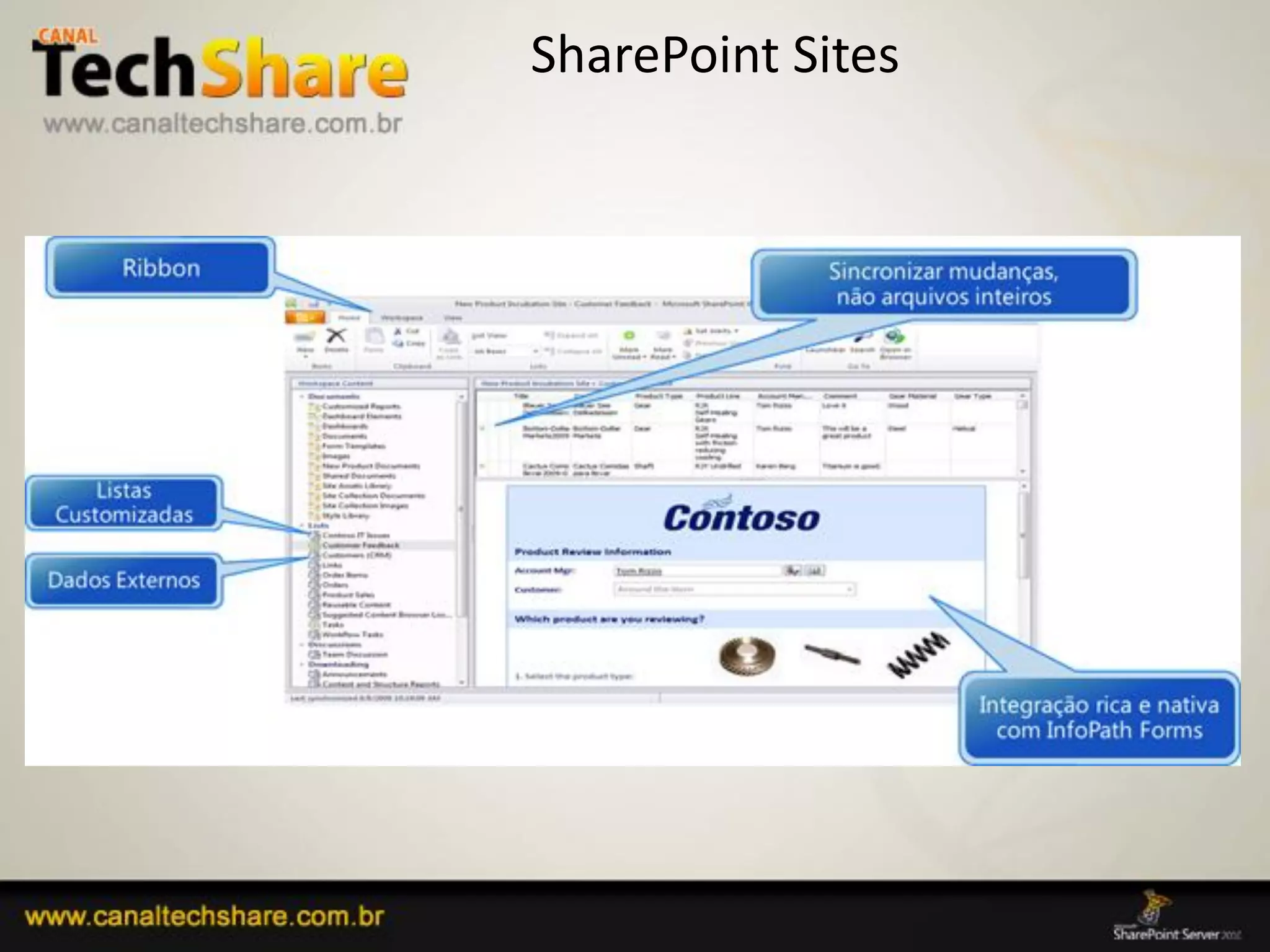This screenshot has width=1270, height=952.
Task: Select the spring product image
Action: pos(918,654)
